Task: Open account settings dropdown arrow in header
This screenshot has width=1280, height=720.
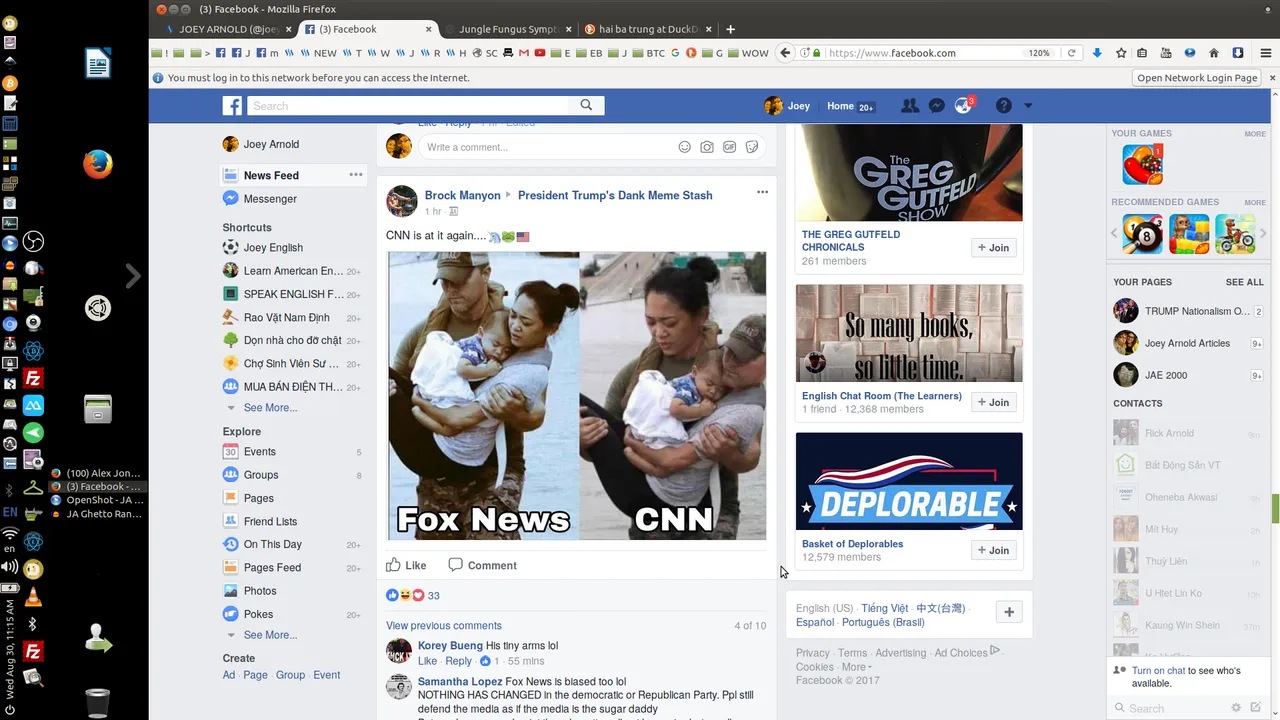Action: (x=1027, y=106)
